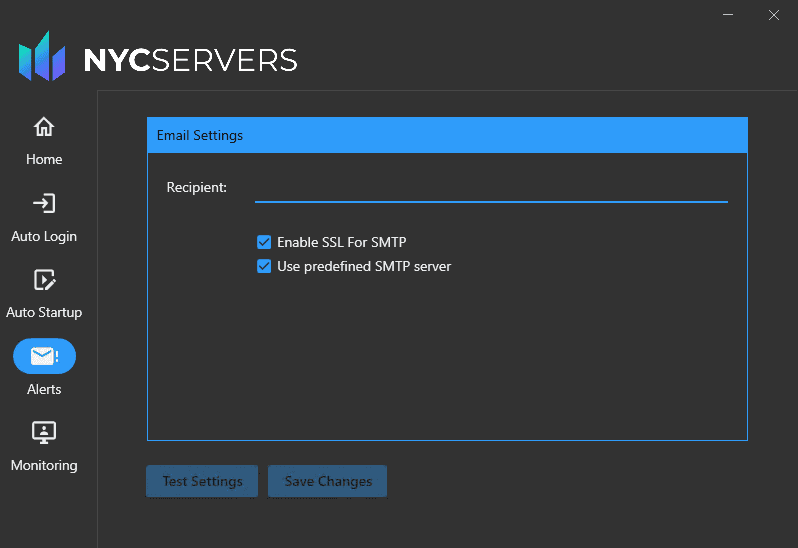Uncheck the Enable SSL For SMTP checkbox
798x548 pixels.
tap(264, 242)
